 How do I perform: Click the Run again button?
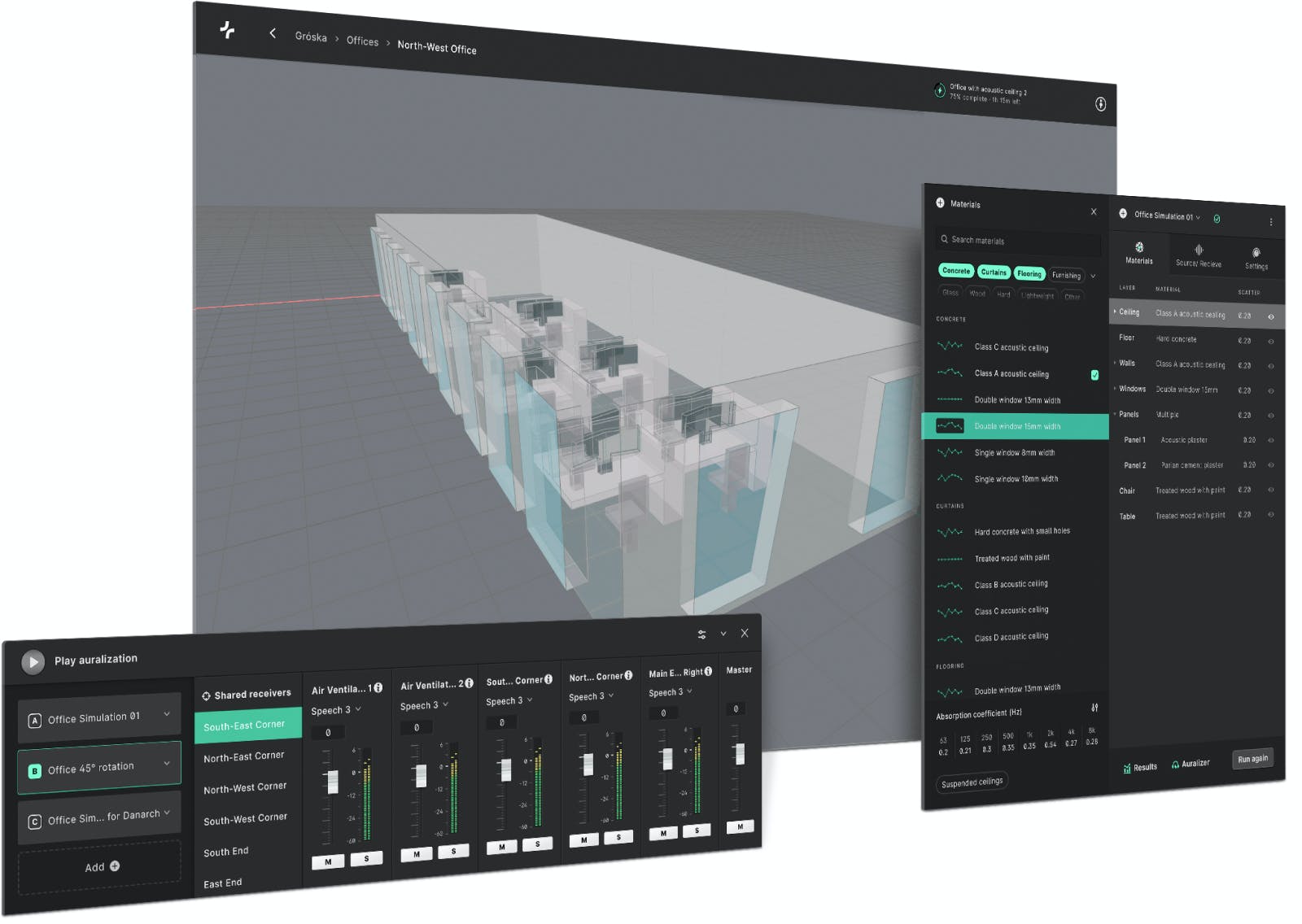coord(1252,759)
